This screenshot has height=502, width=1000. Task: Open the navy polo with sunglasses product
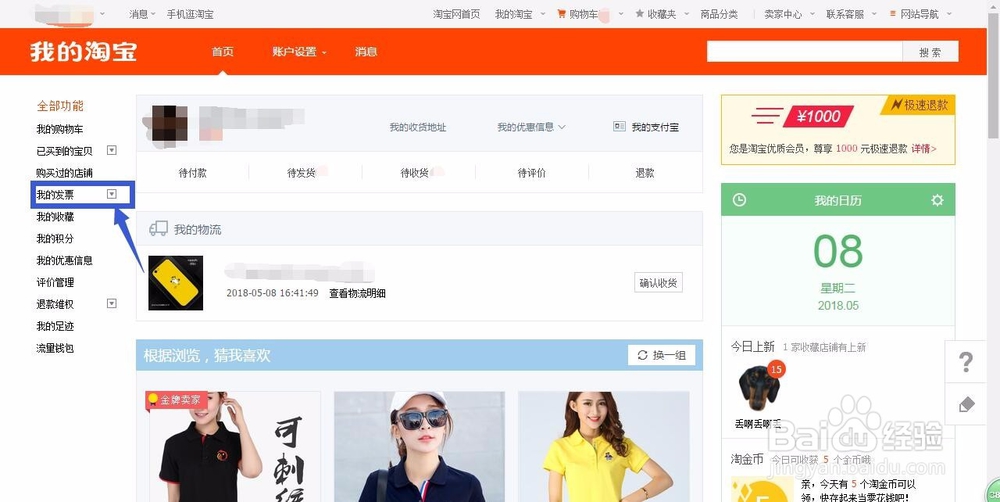(420, 447)
